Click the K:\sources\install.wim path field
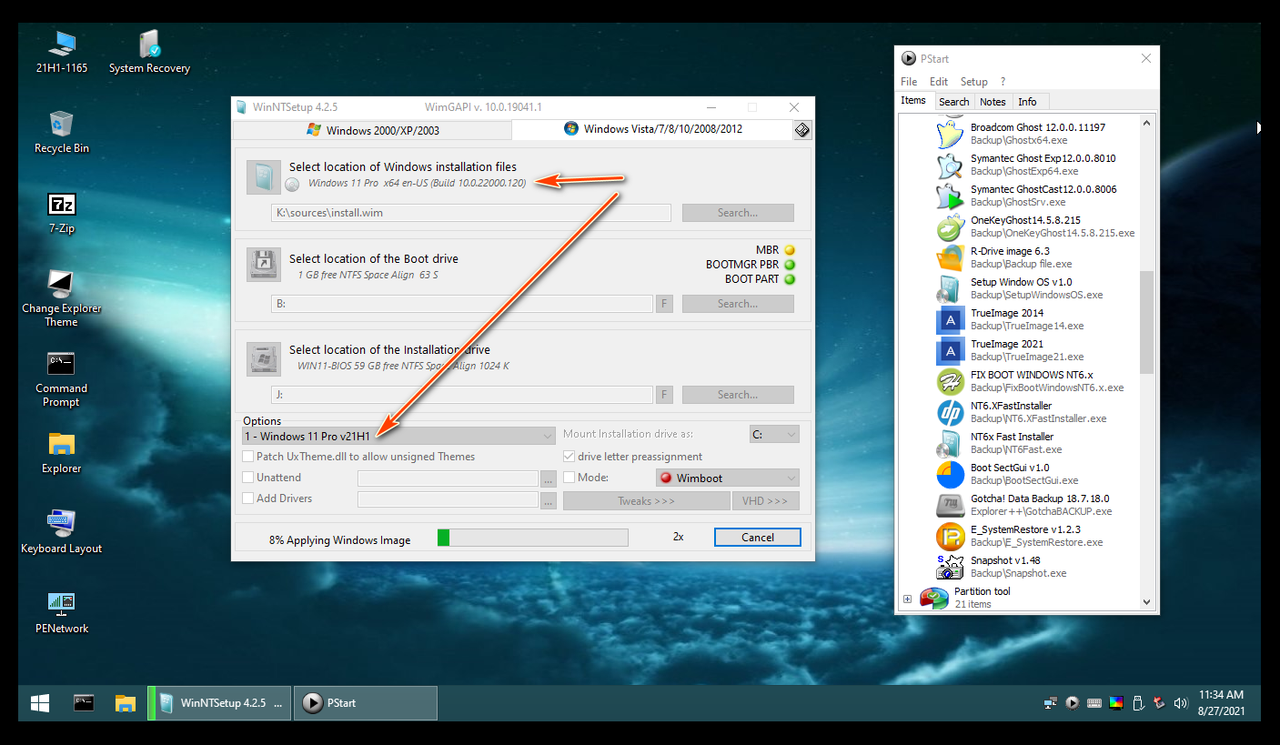Screen dimensions: 1280x745 pyautogui.click(x=471, y=213)
